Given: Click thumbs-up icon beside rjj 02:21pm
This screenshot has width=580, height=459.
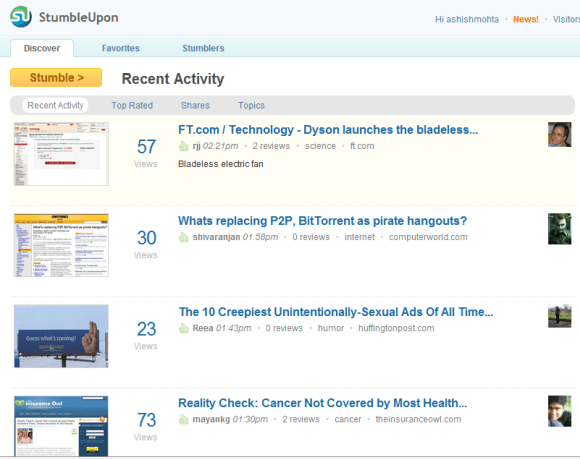Looking at the screenshot, I should [x=183, y=146].
